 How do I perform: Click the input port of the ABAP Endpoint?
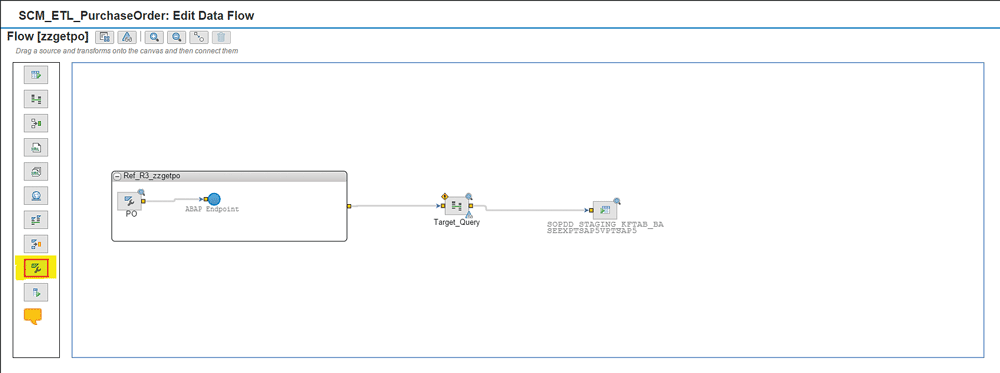(206, 200)
